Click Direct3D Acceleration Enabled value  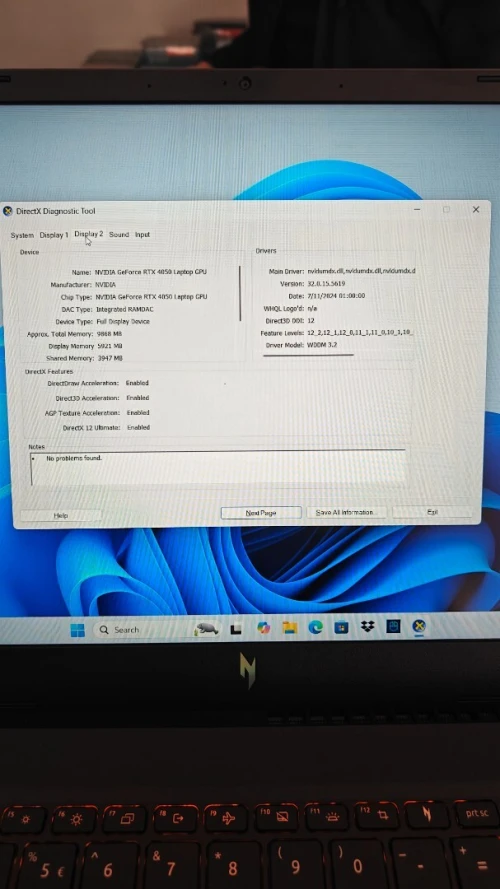(138, 398)
